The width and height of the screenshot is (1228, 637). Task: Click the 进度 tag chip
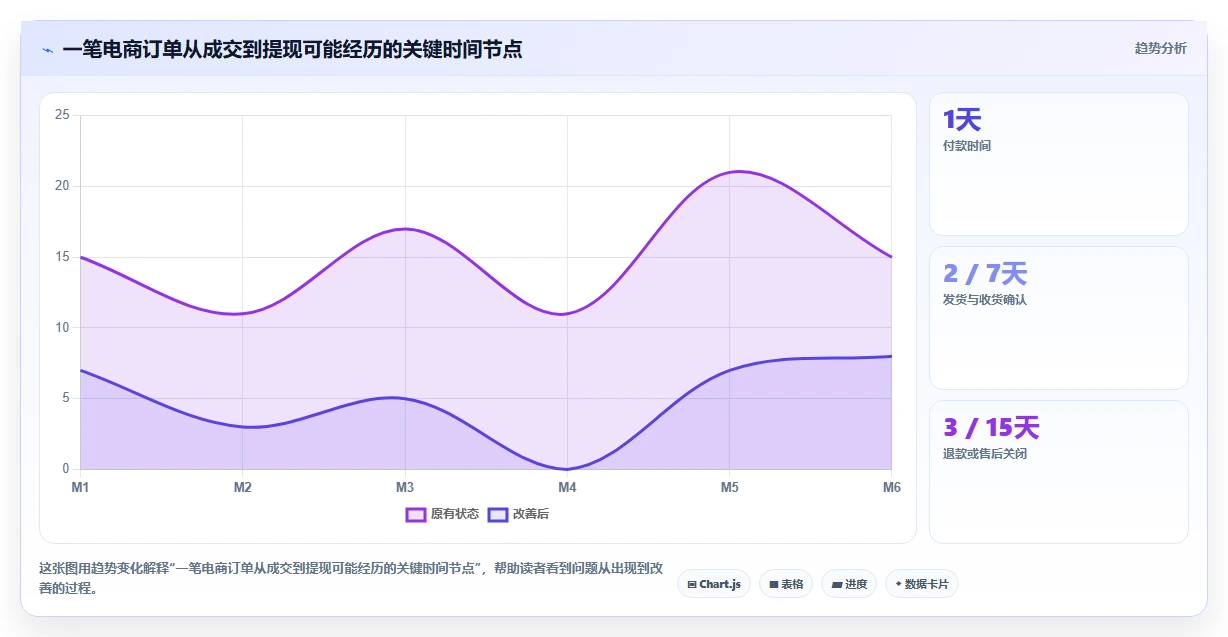tap(849, 584)
